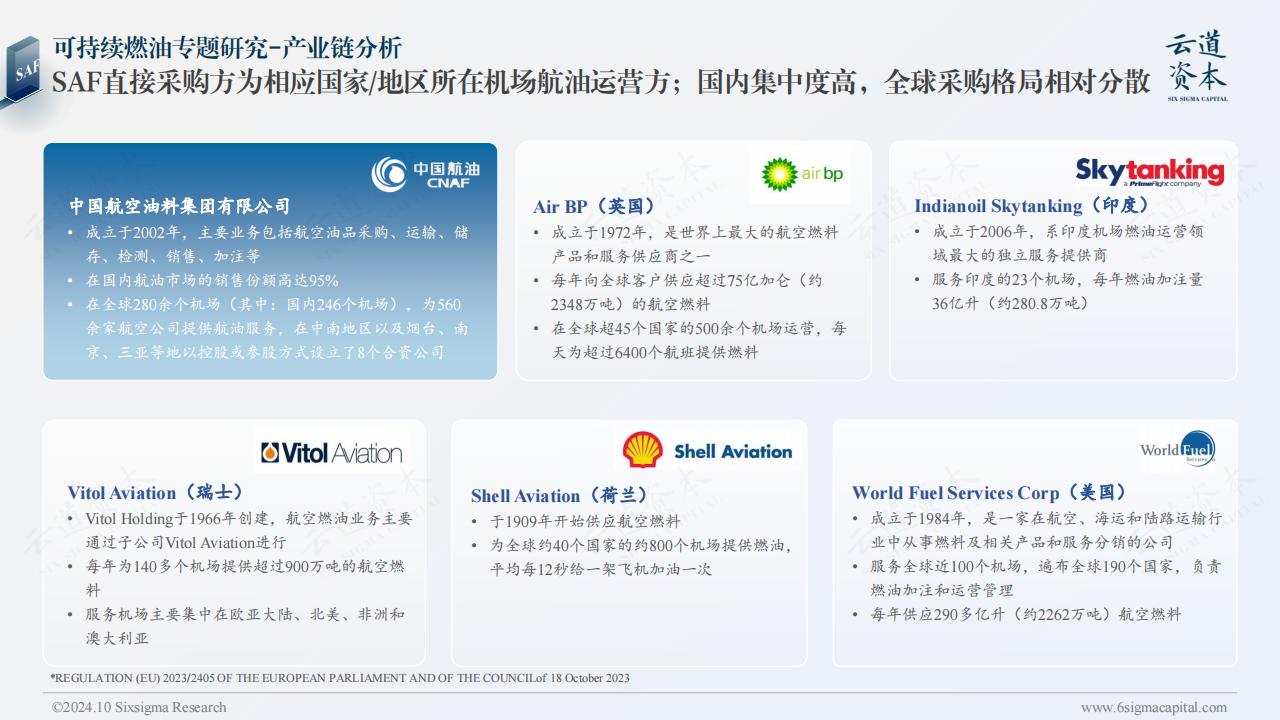Click the Shell Aviation logo
Screen dimensions: 1280x720
pos(707,450)
